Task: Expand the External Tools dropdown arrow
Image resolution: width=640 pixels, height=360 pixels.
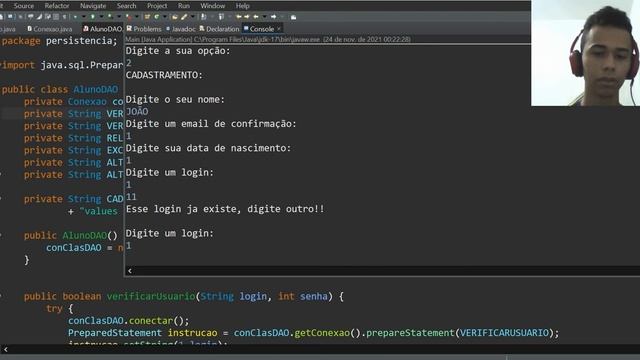Action: pos(137,17)
